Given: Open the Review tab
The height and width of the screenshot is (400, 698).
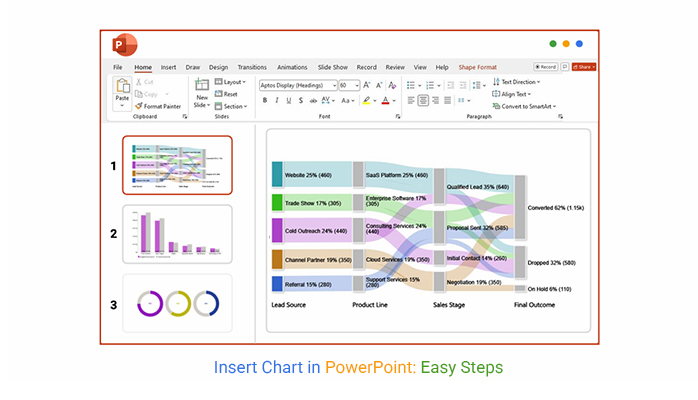Looking at the screenshot, I should coord(395,67).
